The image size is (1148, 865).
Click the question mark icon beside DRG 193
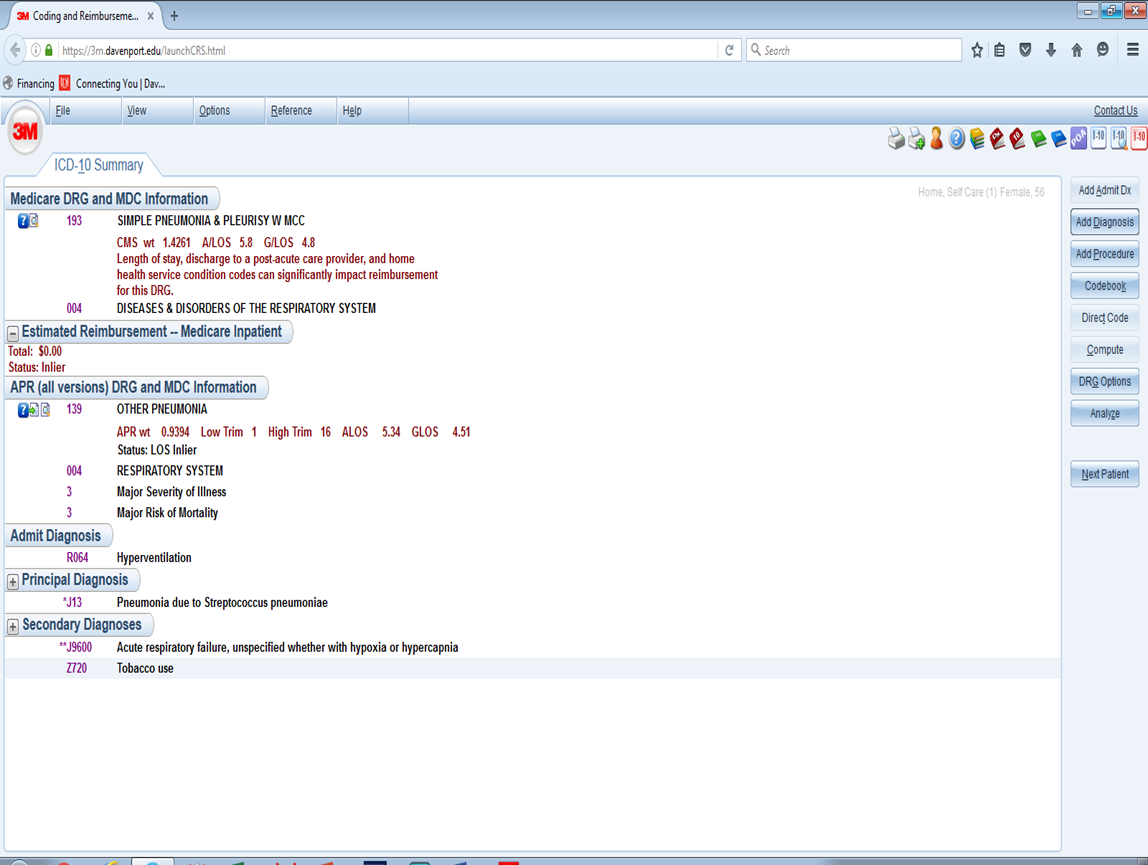tap(23, 220)
